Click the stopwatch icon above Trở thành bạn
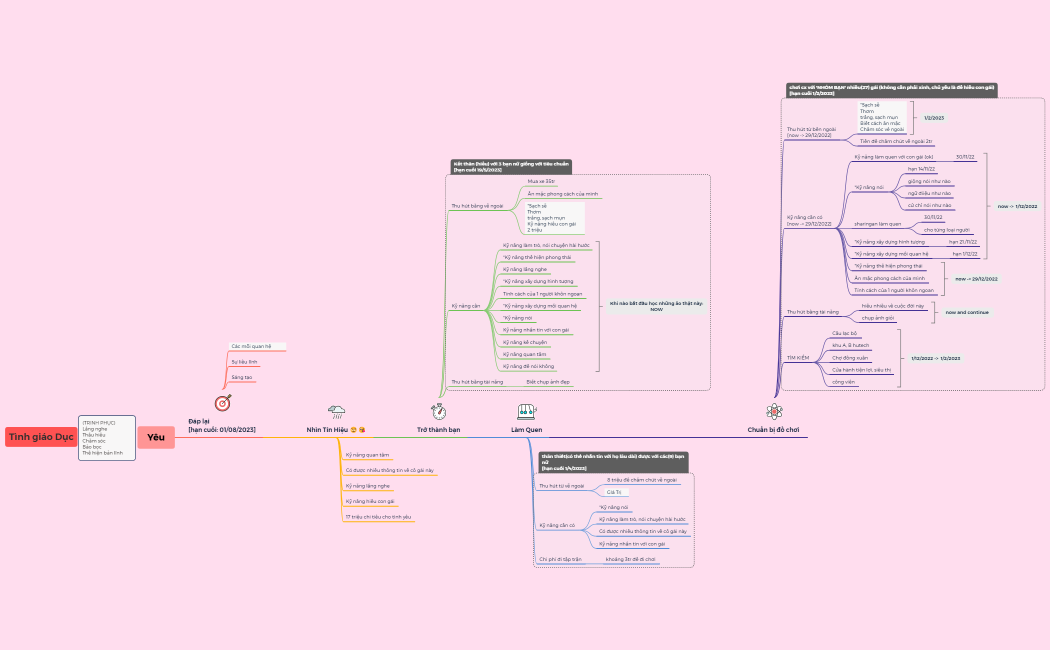The width and height of the screenshot is (1050, 650). point(439,411)
